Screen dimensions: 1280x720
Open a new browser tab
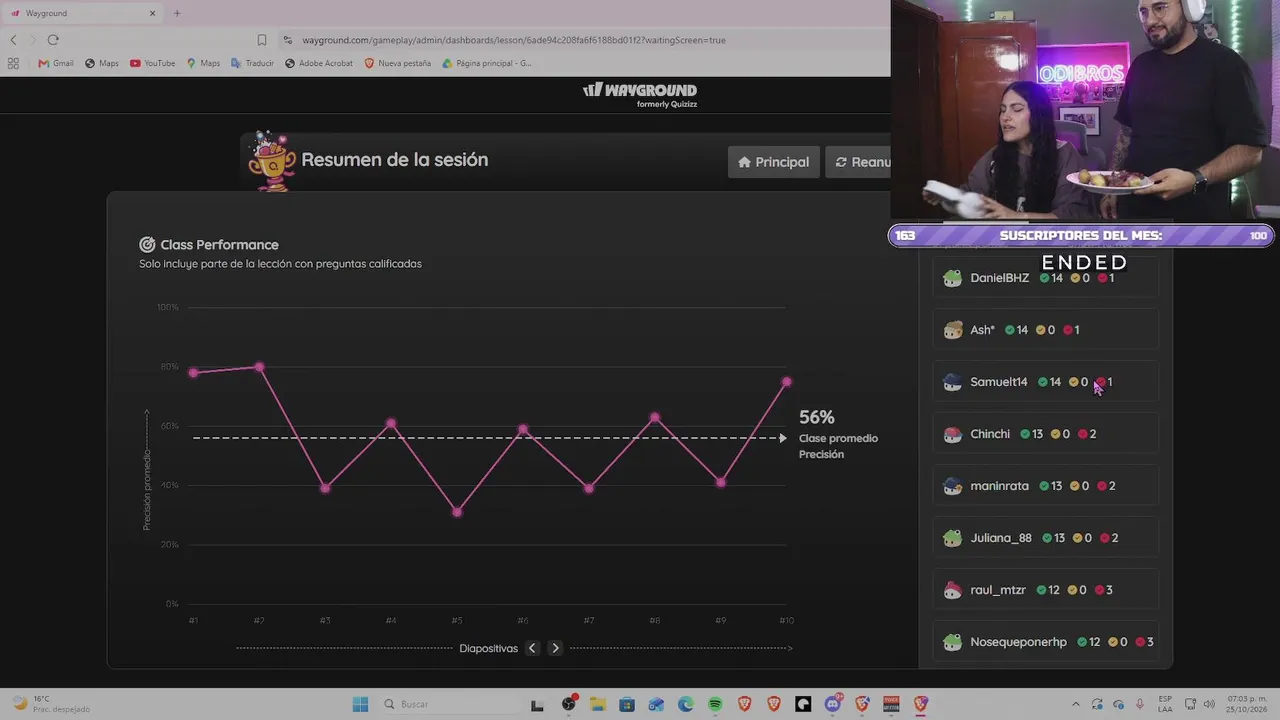(x=177, y=13)
